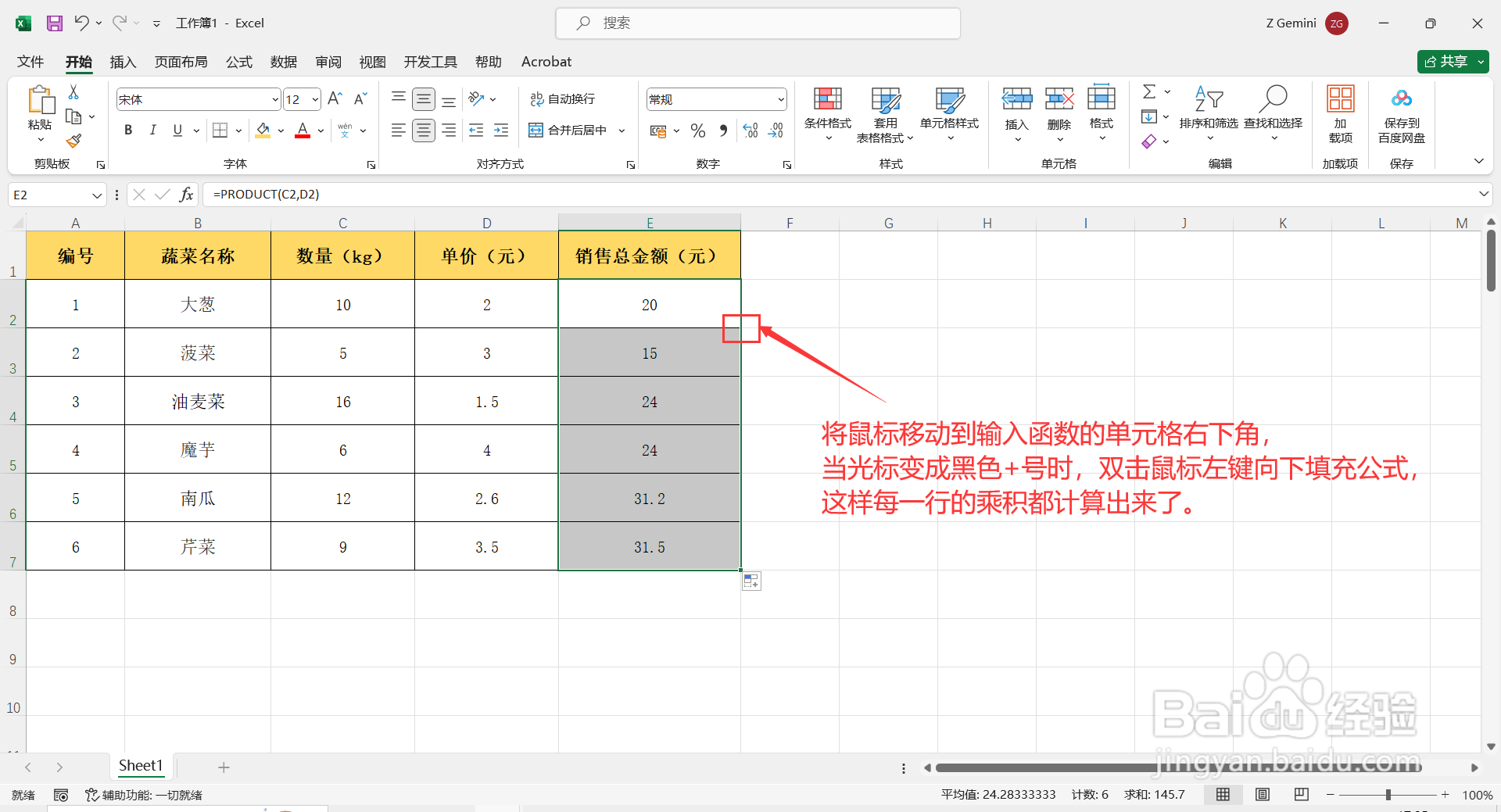Open 排序和筛选 (Sort & Filter)
The width and height of the screenshot is (1501, 812).
[x=1209, y=113]
